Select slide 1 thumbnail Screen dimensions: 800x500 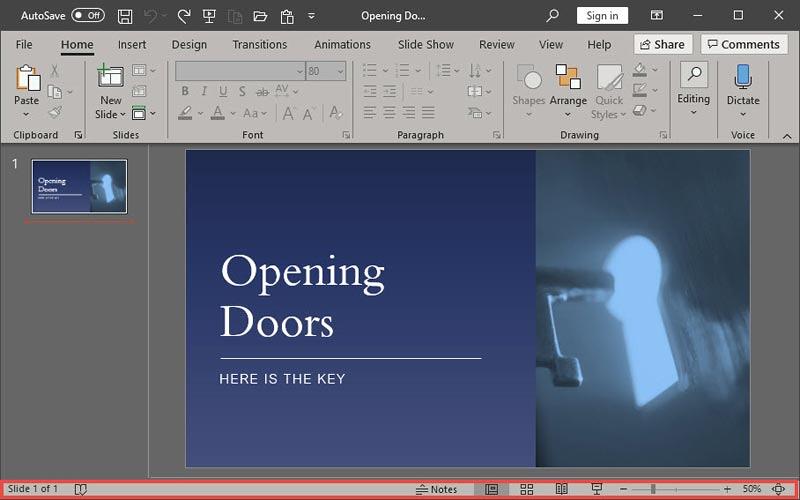80,186
